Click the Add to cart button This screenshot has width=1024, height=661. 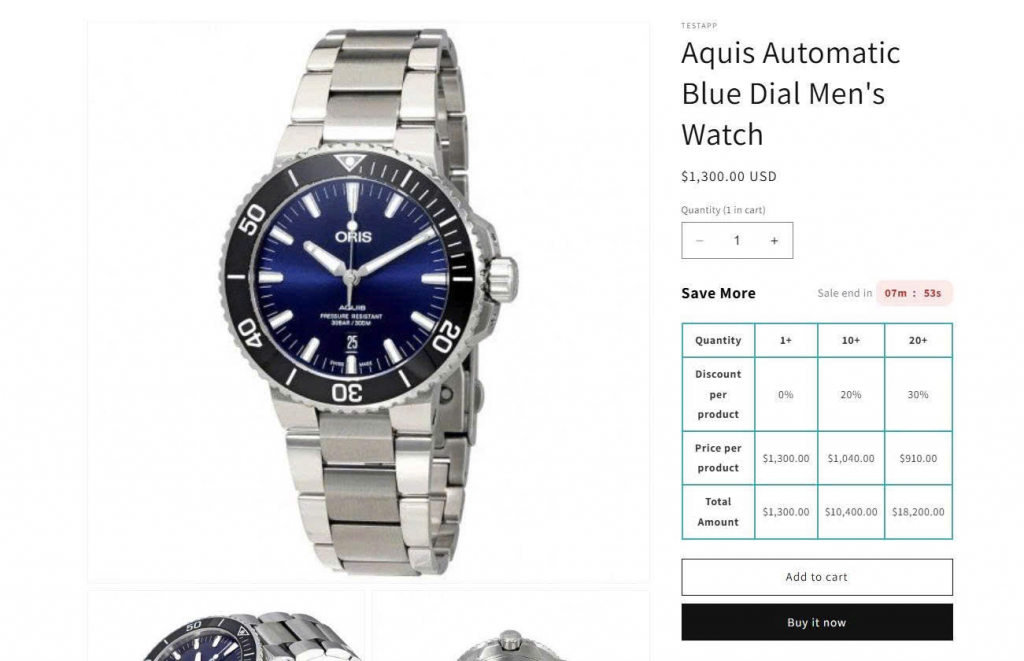click(x=817, y=577)
